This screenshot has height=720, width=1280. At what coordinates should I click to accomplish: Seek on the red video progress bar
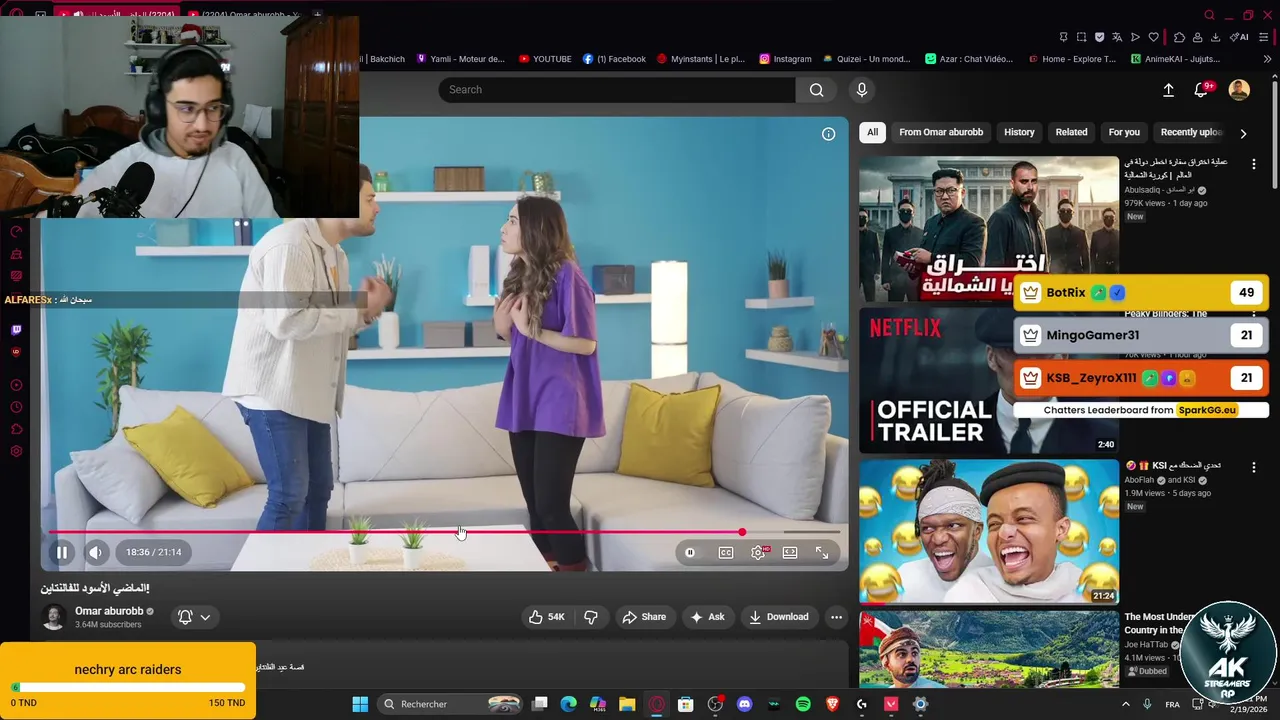(445, 532)
